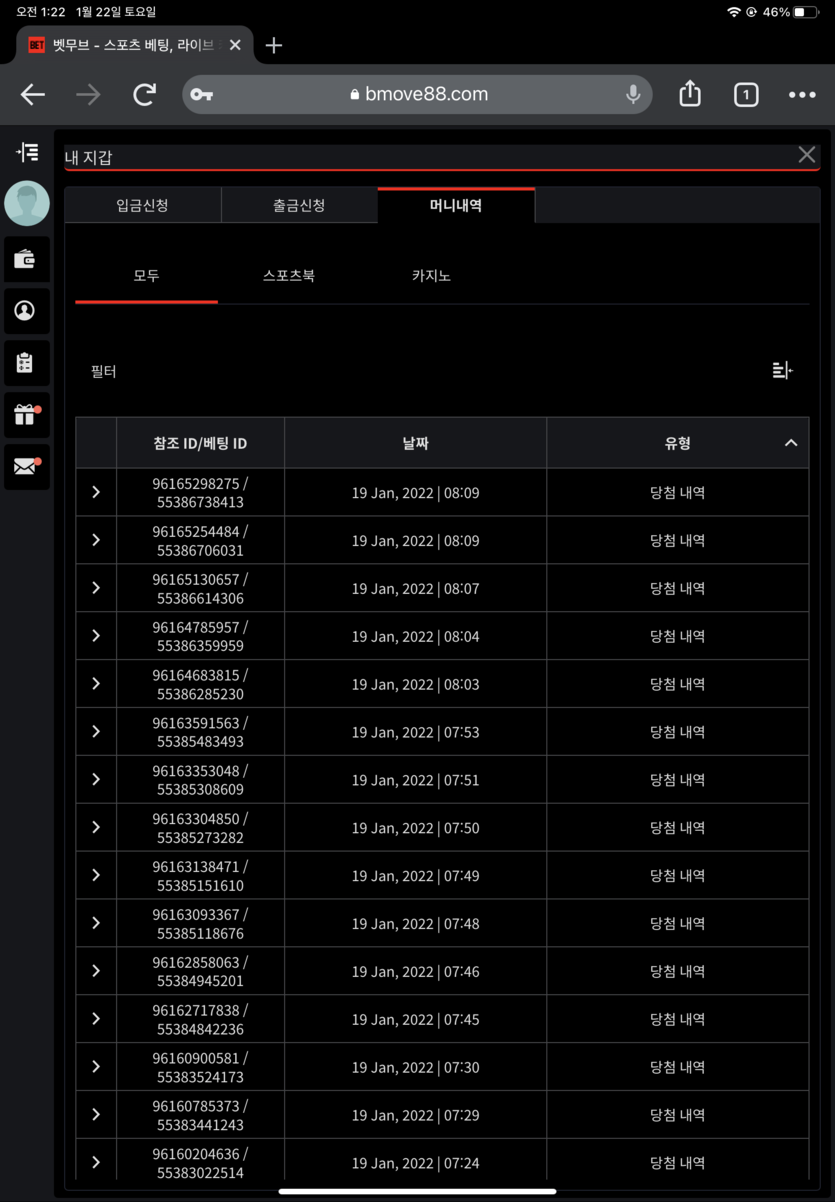
Task: Select the 스포츠북 sub-tab
Action: (289, 275)
